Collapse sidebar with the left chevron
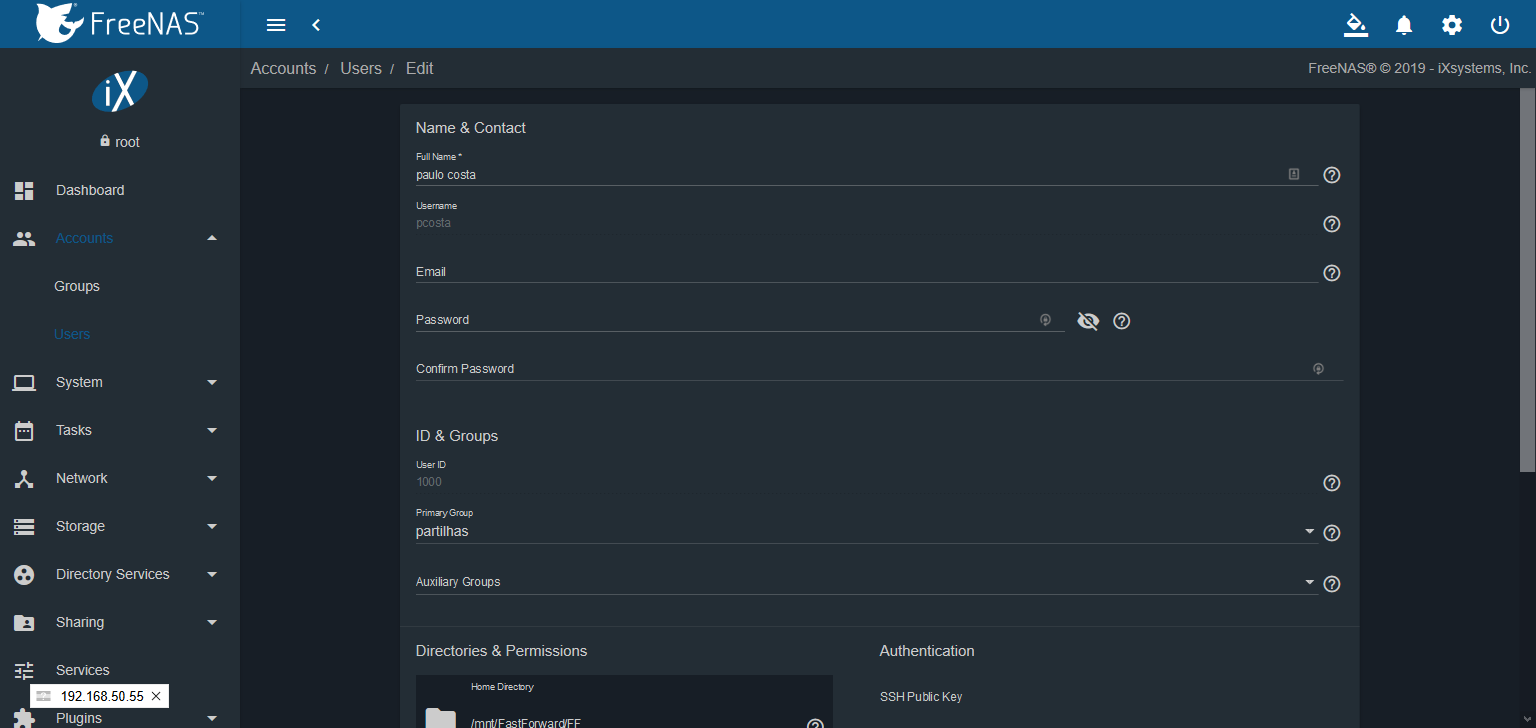 click(x=316, y=25)
